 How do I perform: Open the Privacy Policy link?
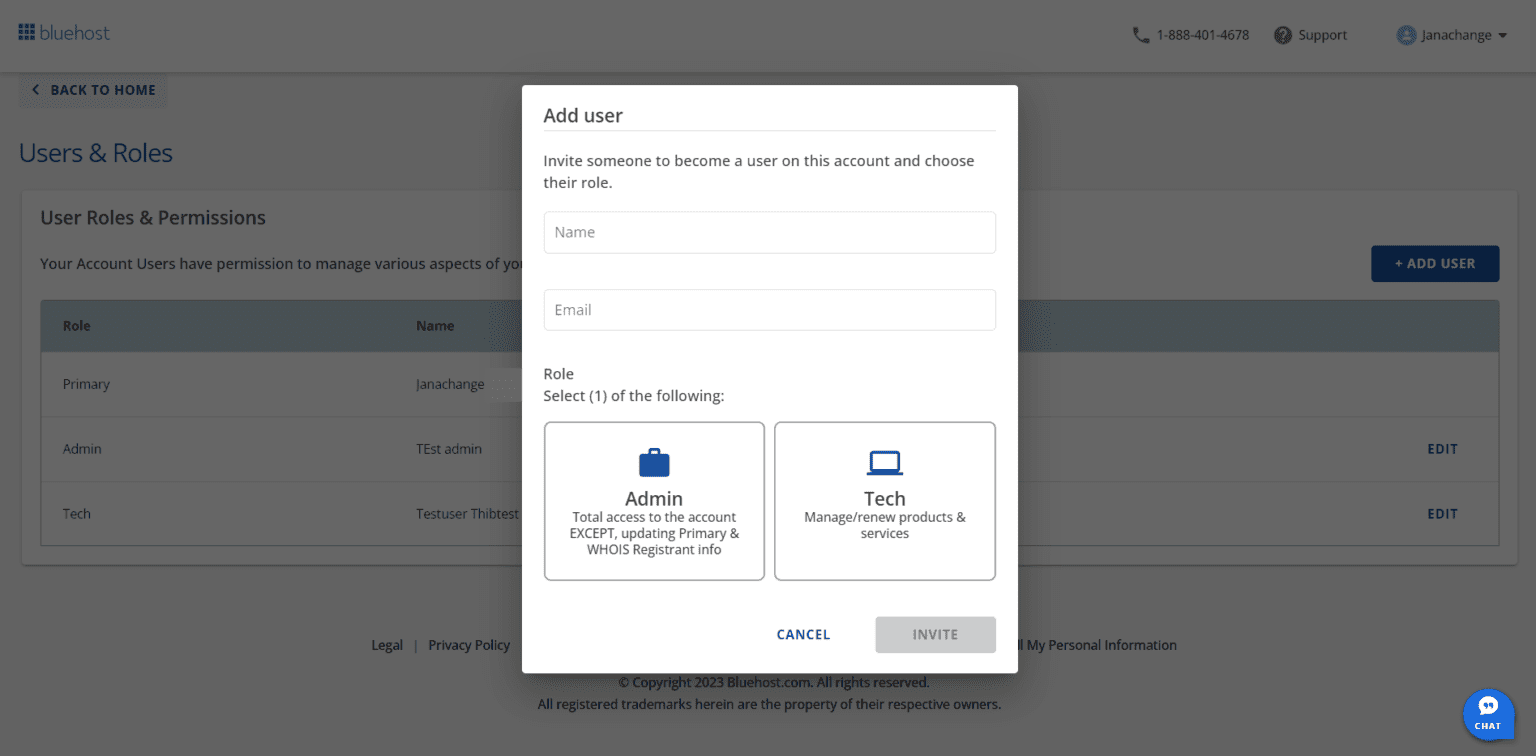(468, 644)
